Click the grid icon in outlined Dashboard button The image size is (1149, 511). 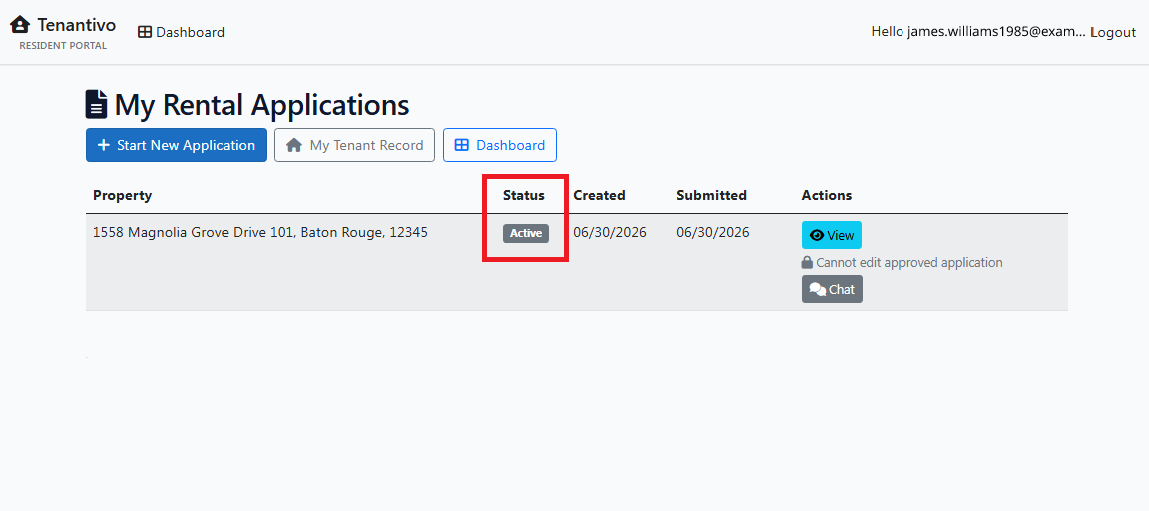pyautogui.click(x=462, y=145)
